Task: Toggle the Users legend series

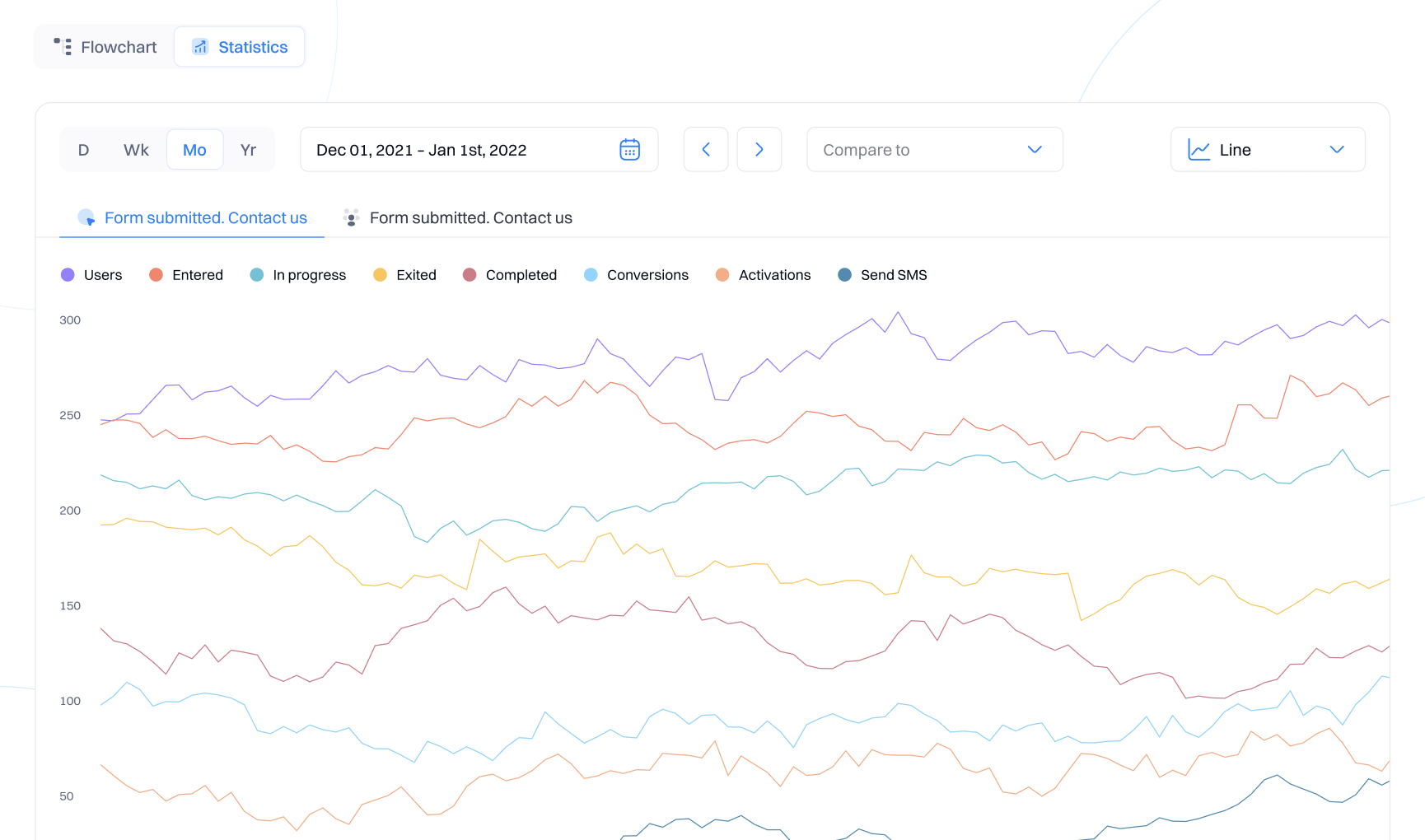Action: [91, 275]
